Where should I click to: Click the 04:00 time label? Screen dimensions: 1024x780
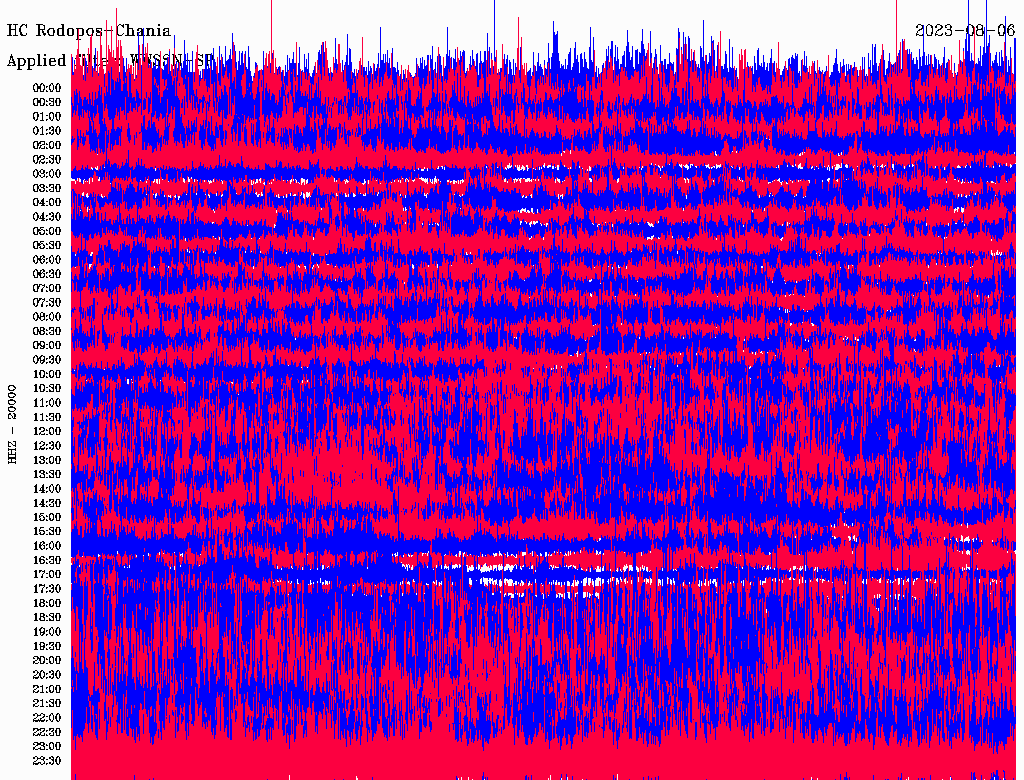pyautogui.click(x=47, y=202)
